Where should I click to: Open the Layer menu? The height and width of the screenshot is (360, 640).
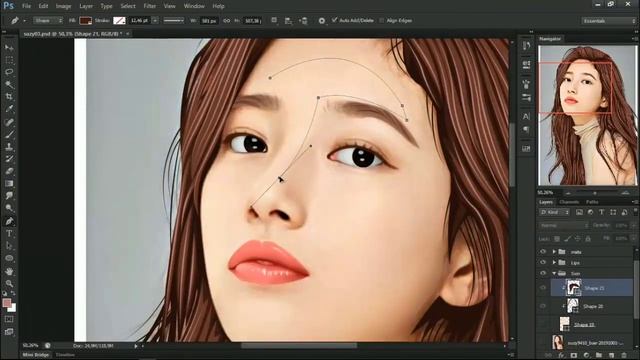click(86, 6)
